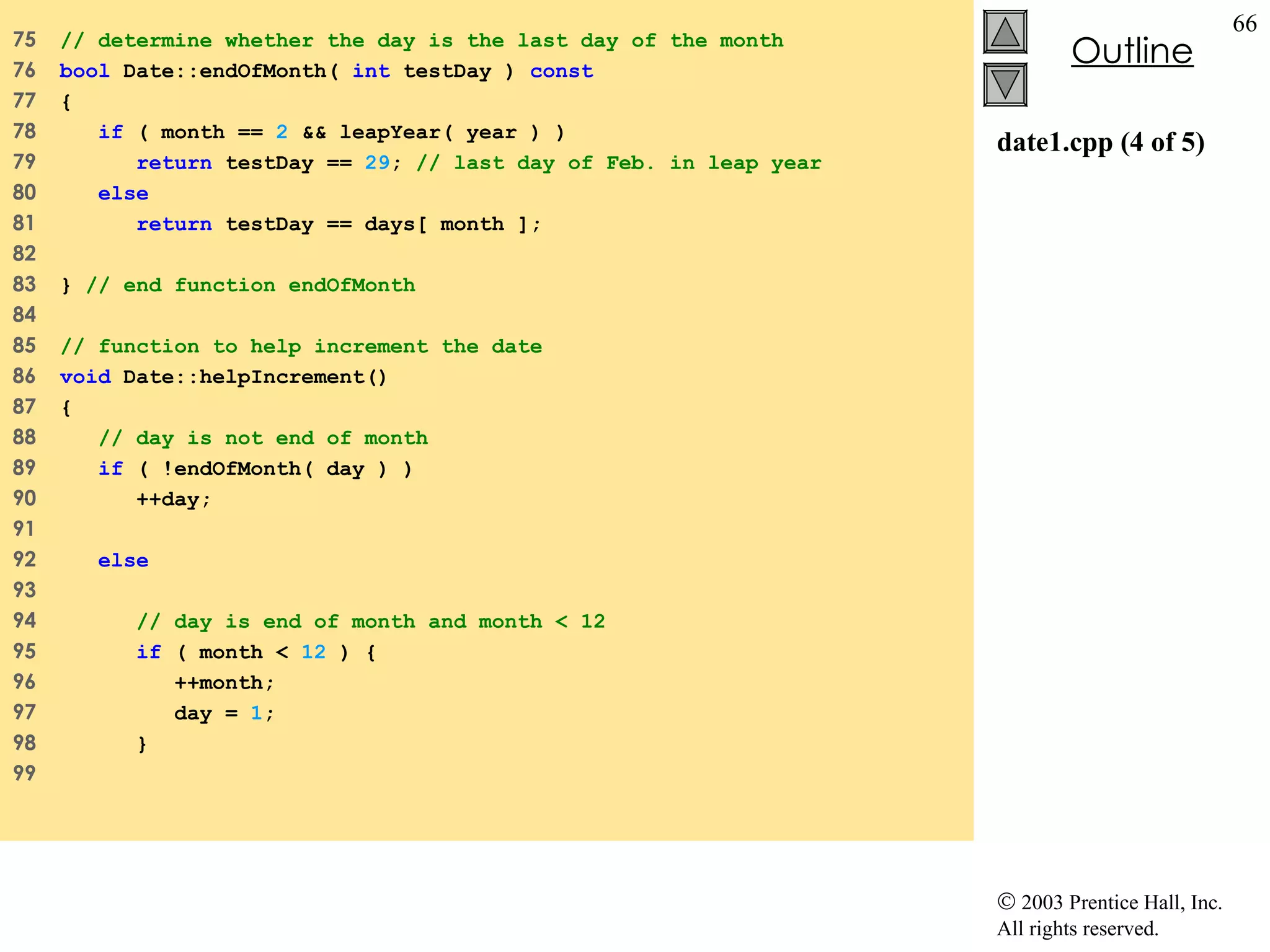Select 'days[ month ]' return statement

point(339,224)
